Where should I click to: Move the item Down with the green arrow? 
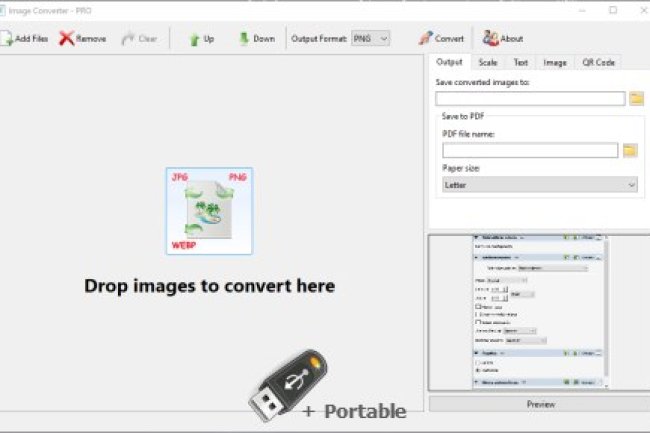[x=244, y=39]
